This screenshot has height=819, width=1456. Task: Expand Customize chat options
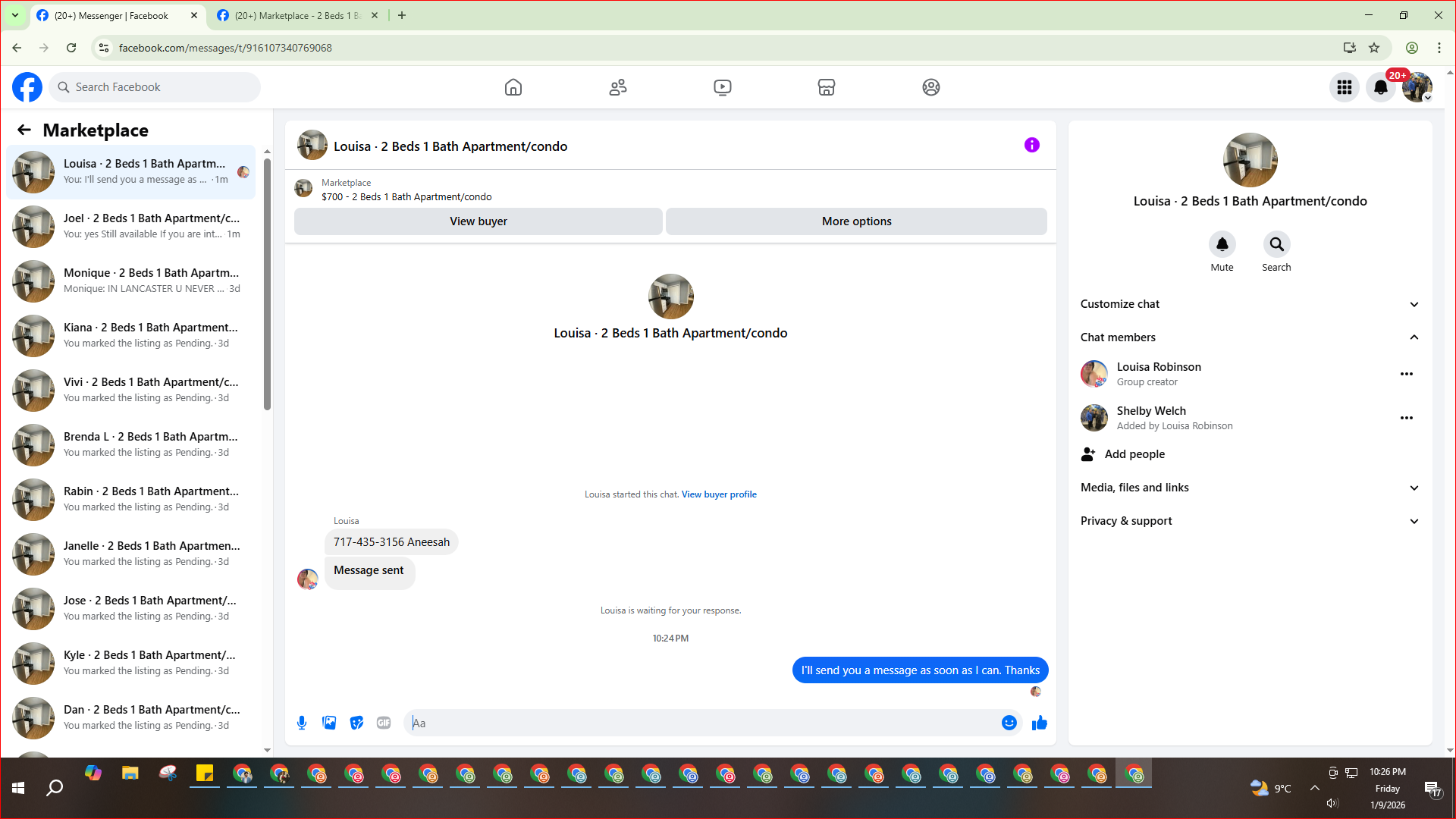[x=1414, y=304]
